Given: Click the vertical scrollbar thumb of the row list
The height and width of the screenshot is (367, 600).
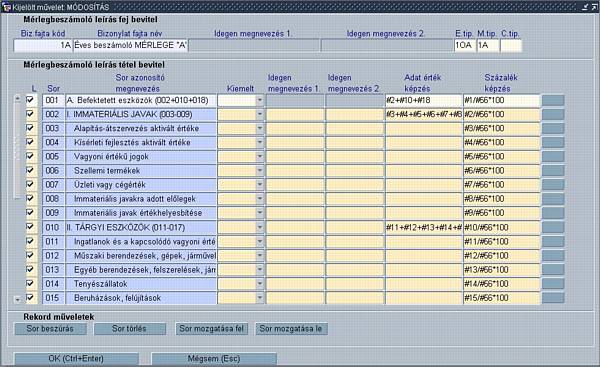Looking at the screenshot, I should coord(17,150).
